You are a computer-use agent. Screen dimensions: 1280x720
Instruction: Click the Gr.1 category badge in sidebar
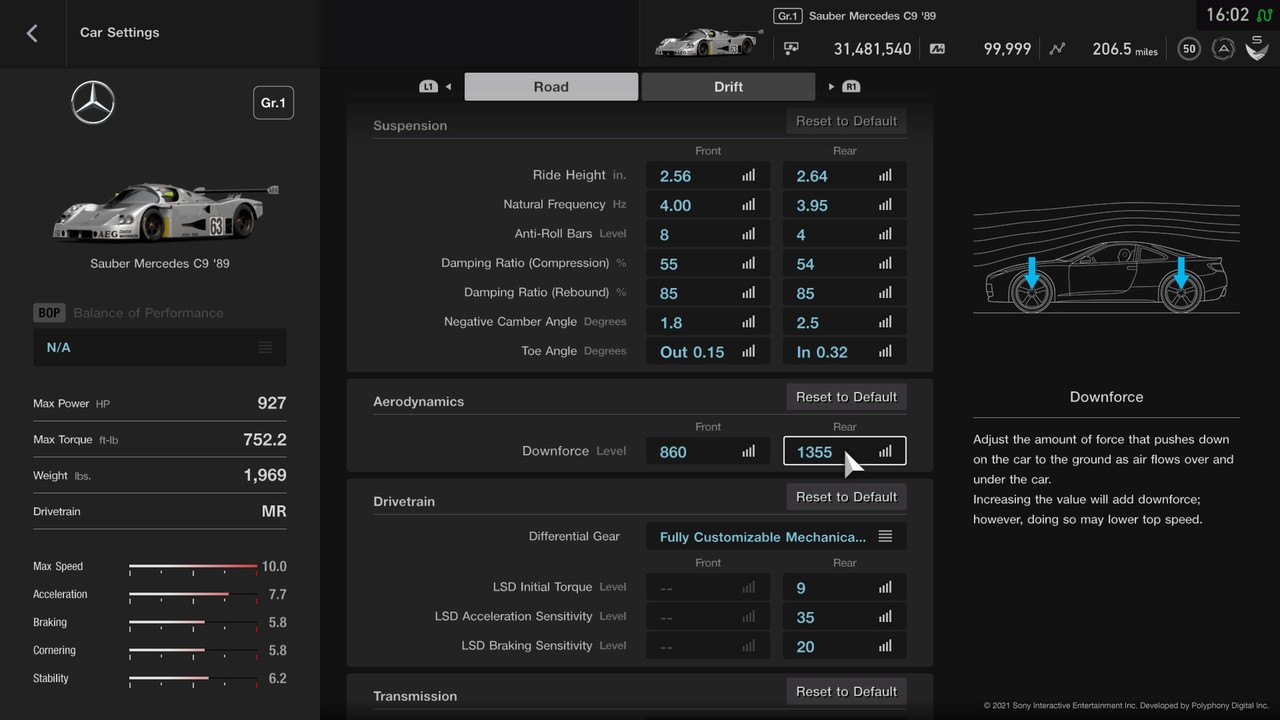[273, 103]
